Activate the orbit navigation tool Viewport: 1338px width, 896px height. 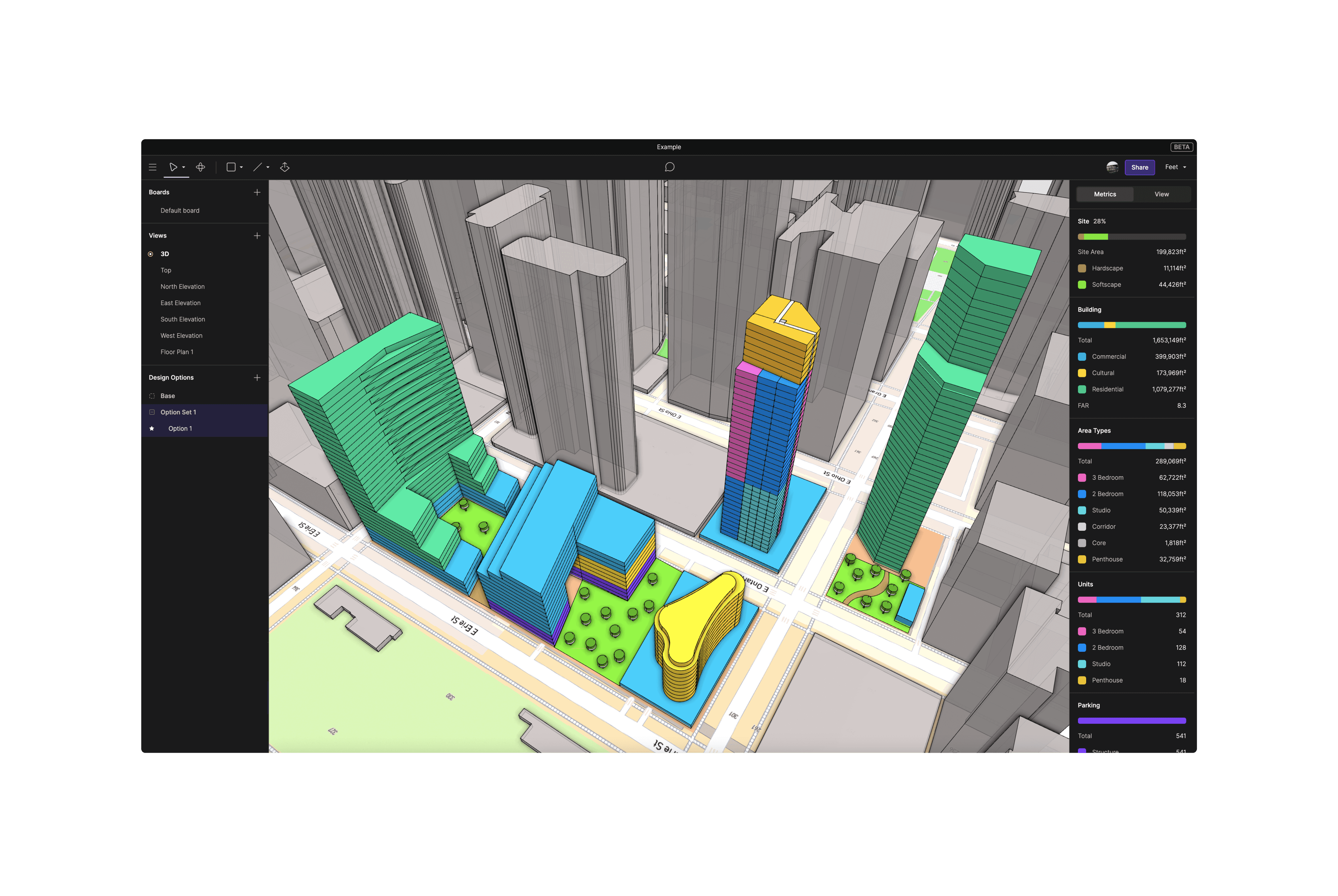tap(201, 167)
